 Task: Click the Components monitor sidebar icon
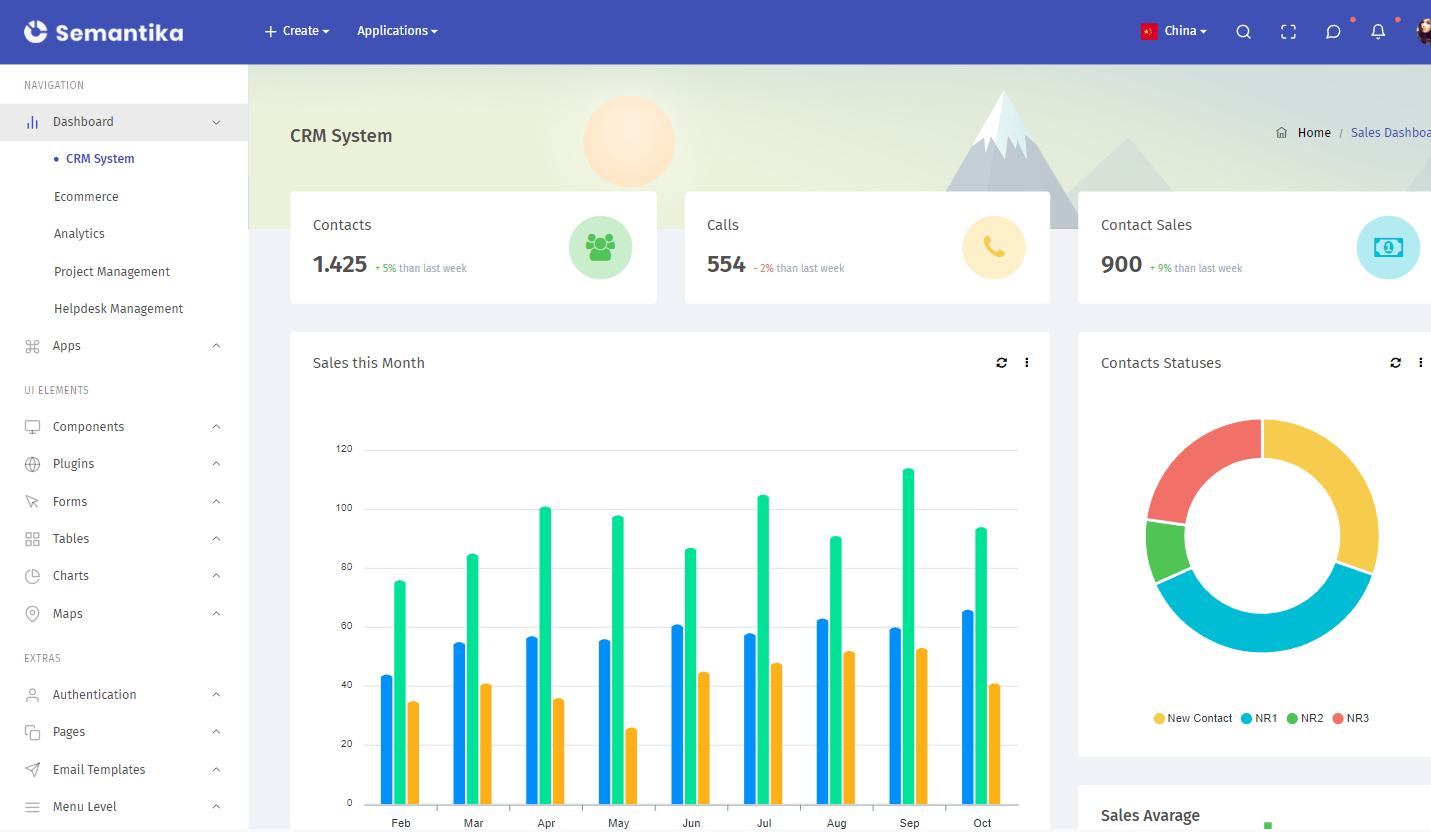tap(32, 427)
